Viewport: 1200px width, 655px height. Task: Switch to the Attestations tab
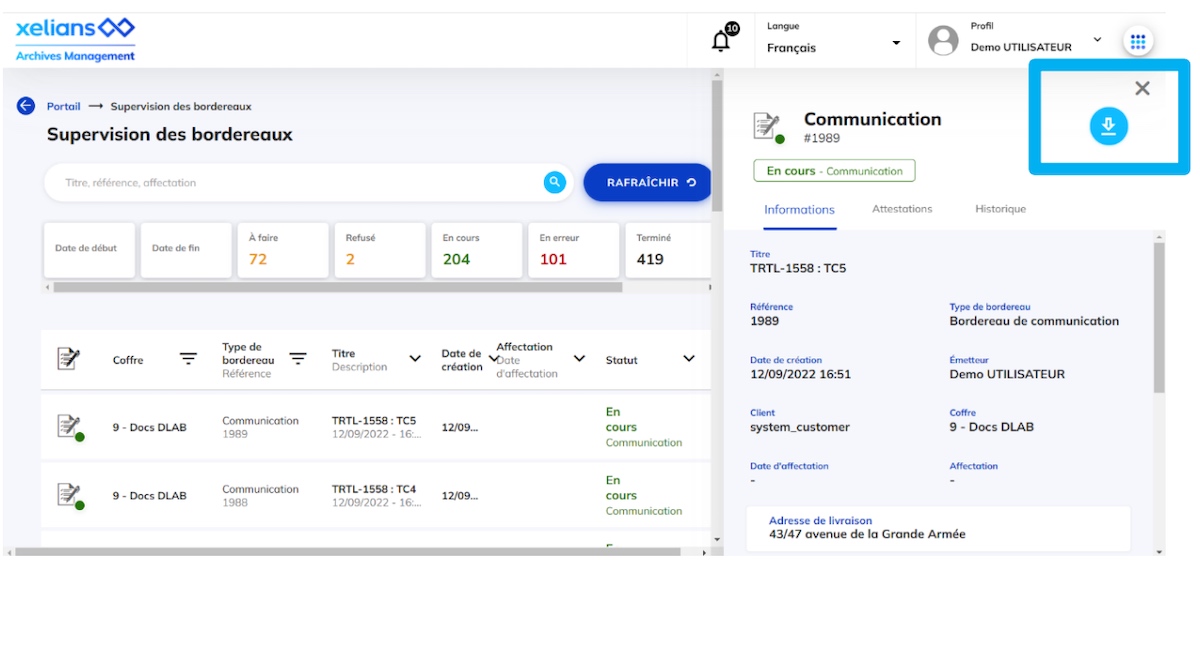(x=901, y=209)
